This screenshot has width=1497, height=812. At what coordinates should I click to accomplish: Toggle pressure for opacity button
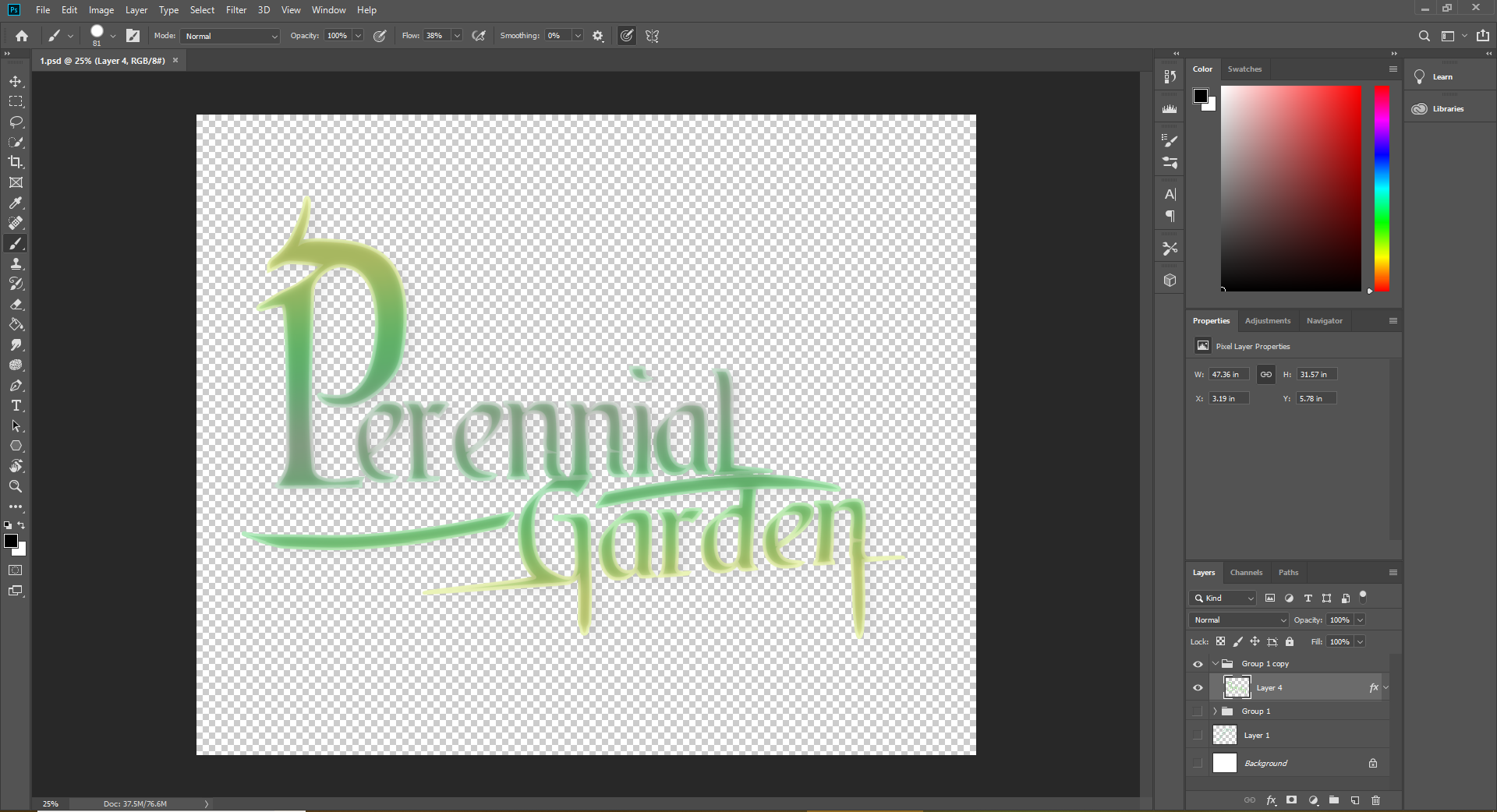(380, 36)
